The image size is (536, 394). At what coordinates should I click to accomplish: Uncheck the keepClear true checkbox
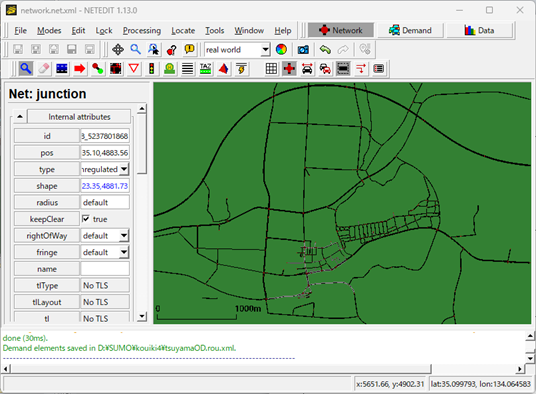pos(86,219)
